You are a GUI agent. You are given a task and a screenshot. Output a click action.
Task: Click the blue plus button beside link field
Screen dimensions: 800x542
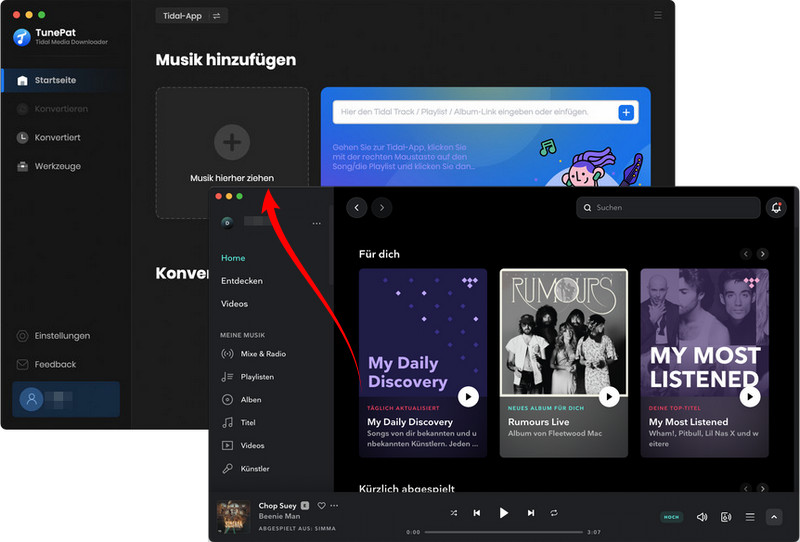(x=626, y=112)
